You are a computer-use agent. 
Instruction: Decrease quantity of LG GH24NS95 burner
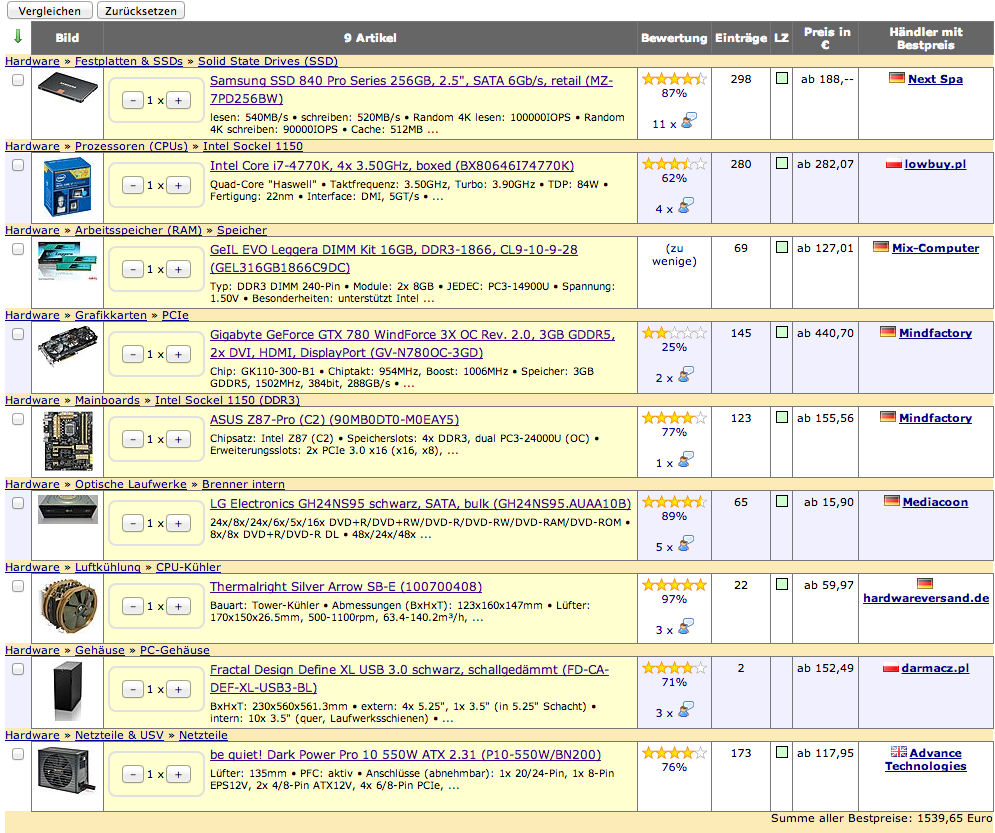133,523
